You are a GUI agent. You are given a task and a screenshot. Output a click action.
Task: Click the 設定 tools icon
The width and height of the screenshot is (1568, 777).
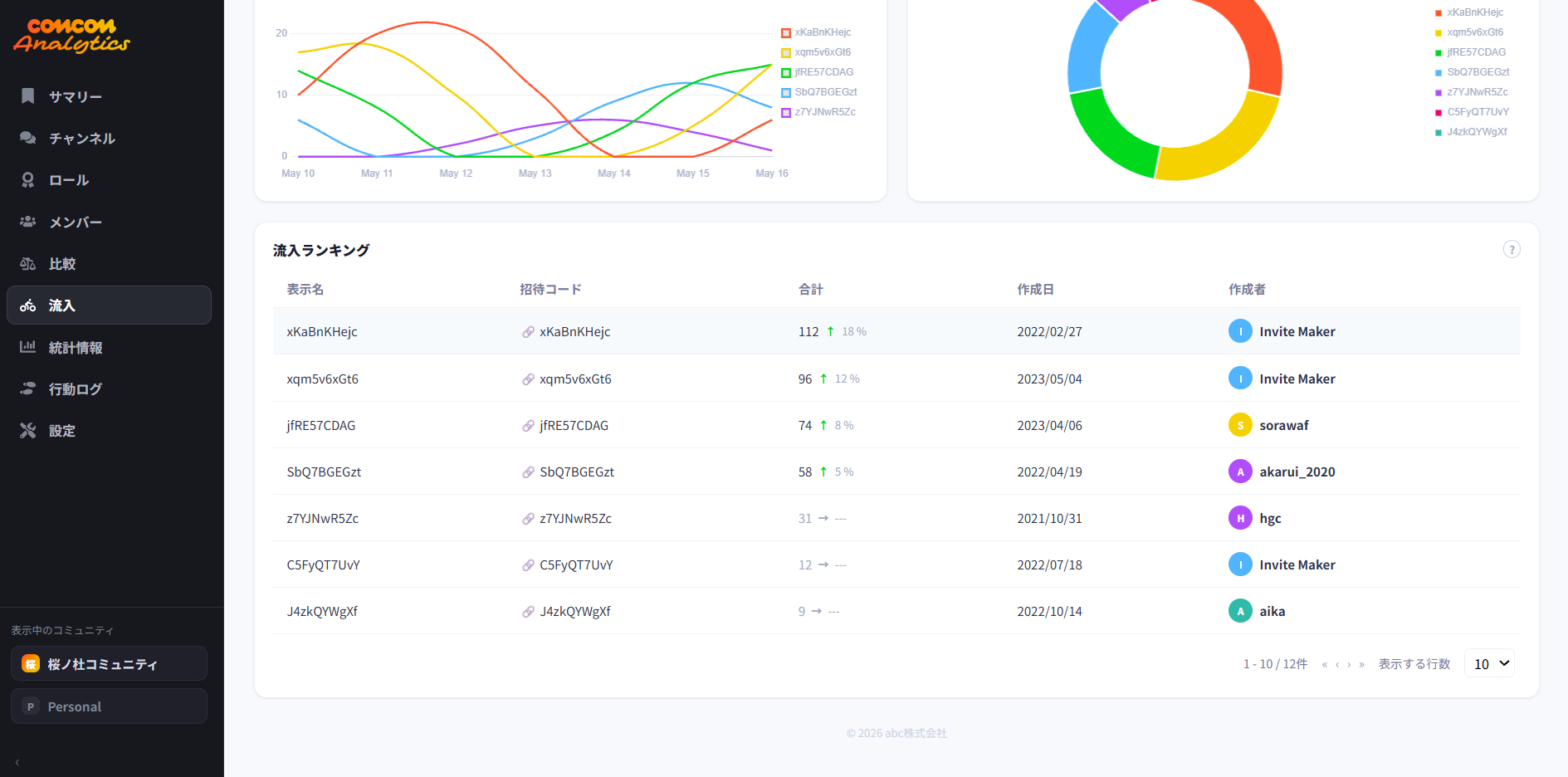tap(27, 431)
